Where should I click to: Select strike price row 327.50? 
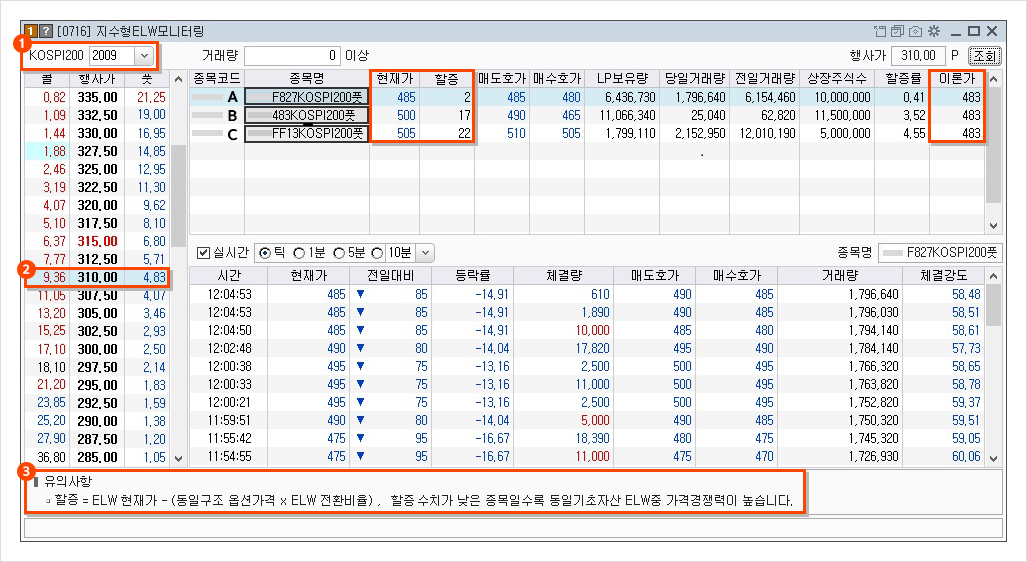(x=98, y=151)
